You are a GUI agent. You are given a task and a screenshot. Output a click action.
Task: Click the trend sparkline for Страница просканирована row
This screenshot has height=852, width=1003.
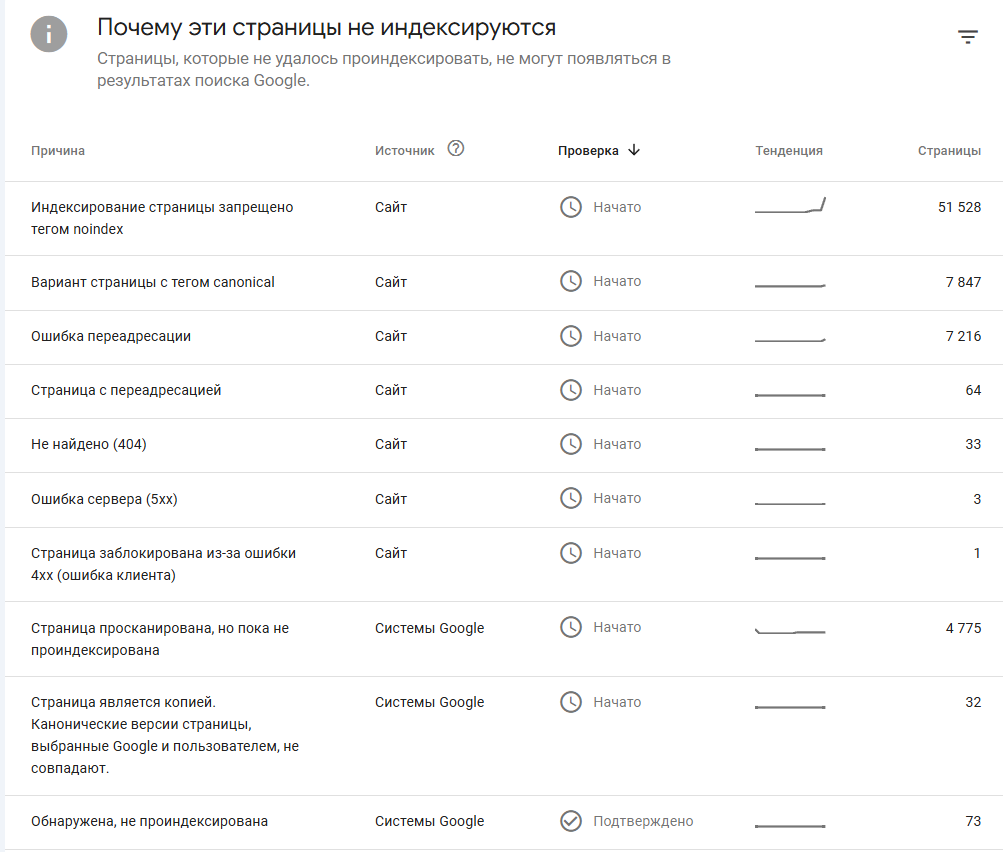[x=790, y=631]
